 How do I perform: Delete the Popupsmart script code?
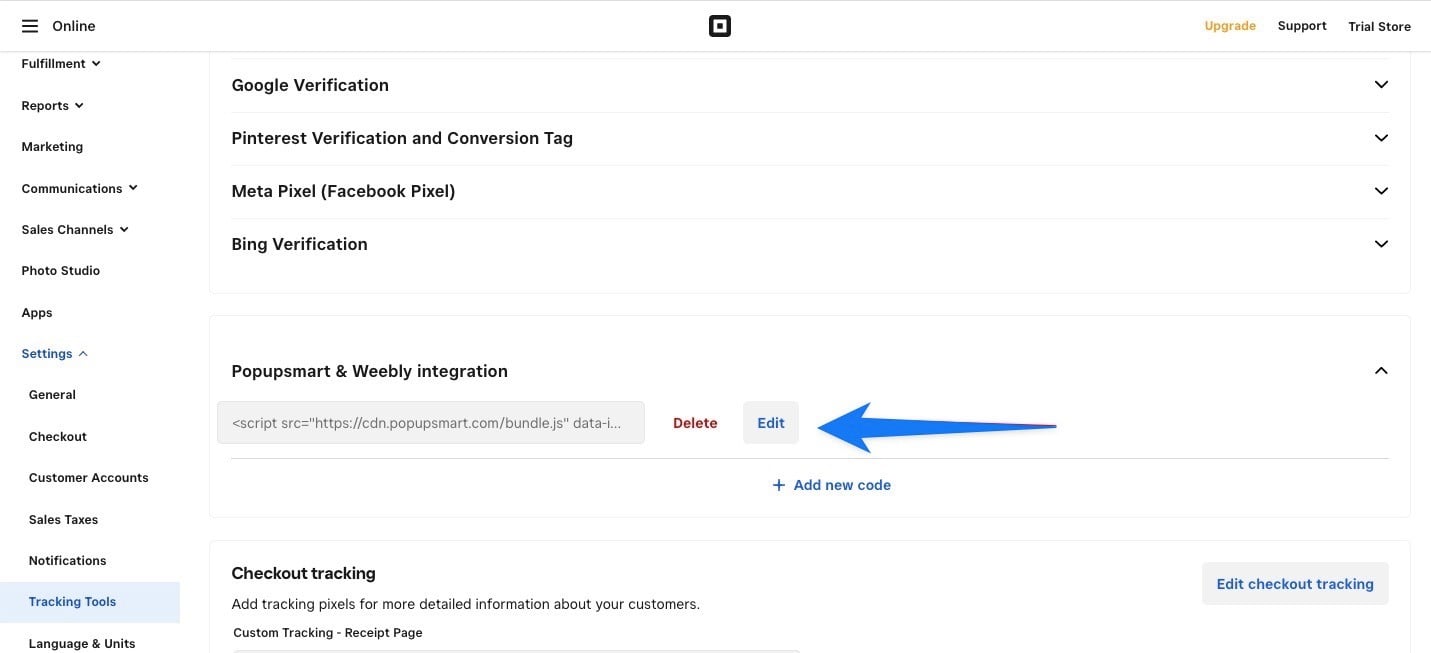coord(695,423)
